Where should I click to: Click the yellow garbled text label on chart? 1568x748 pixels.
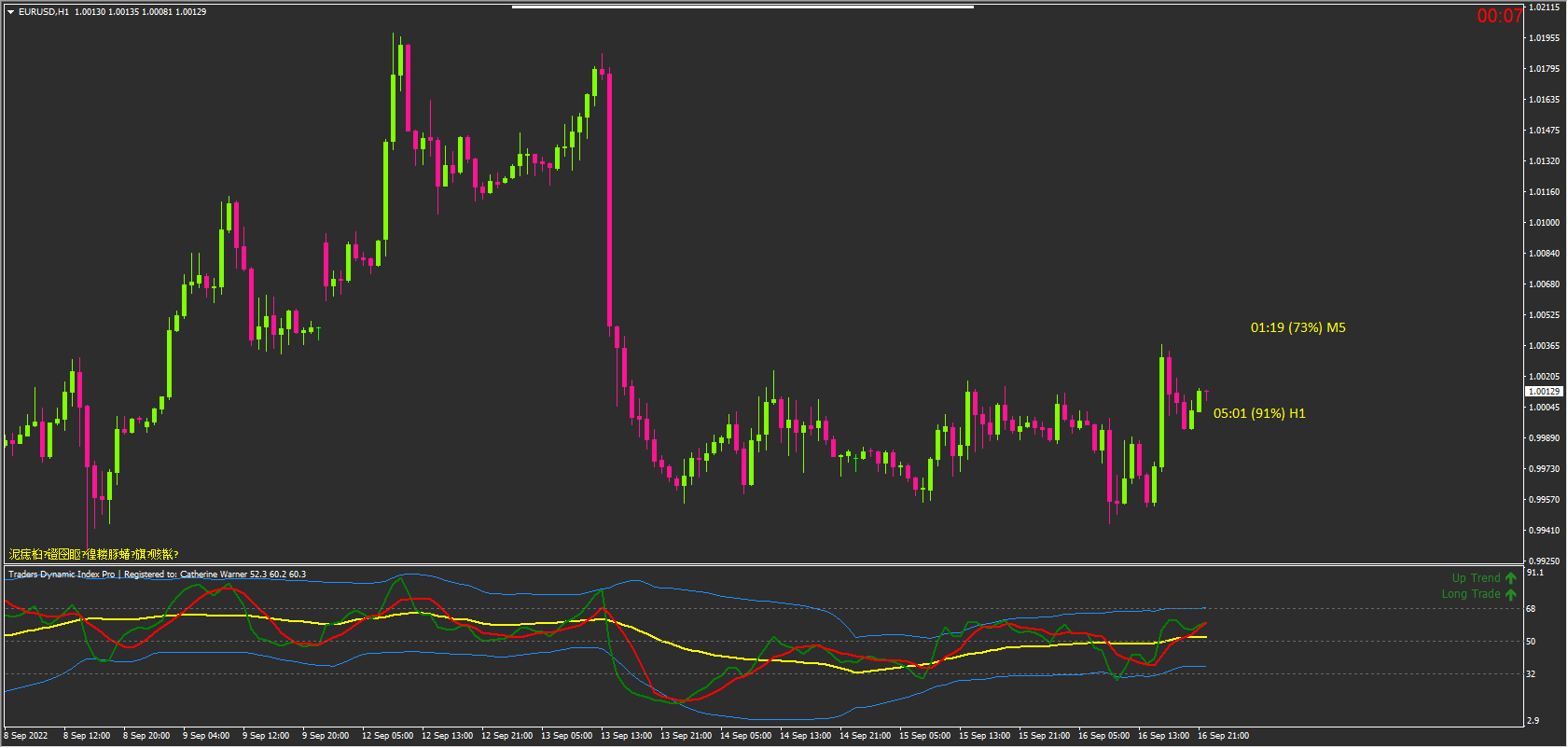click(93, 554)
